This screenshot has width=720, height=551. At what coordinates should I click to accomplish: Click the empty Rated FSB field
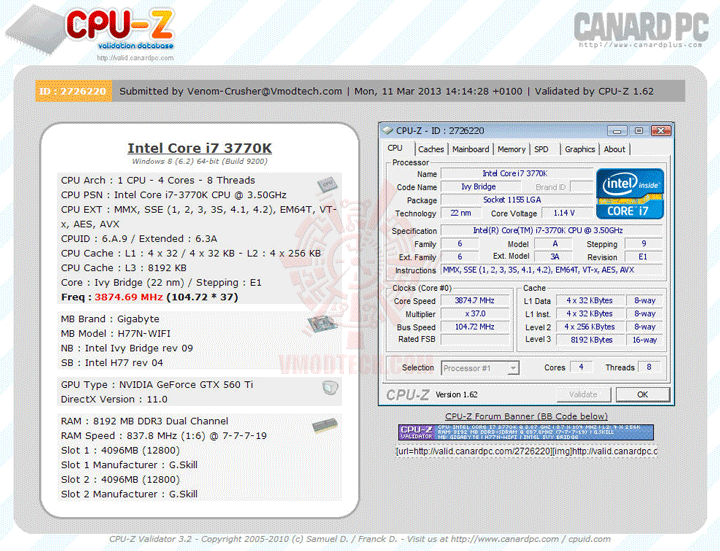coord(475,340)
